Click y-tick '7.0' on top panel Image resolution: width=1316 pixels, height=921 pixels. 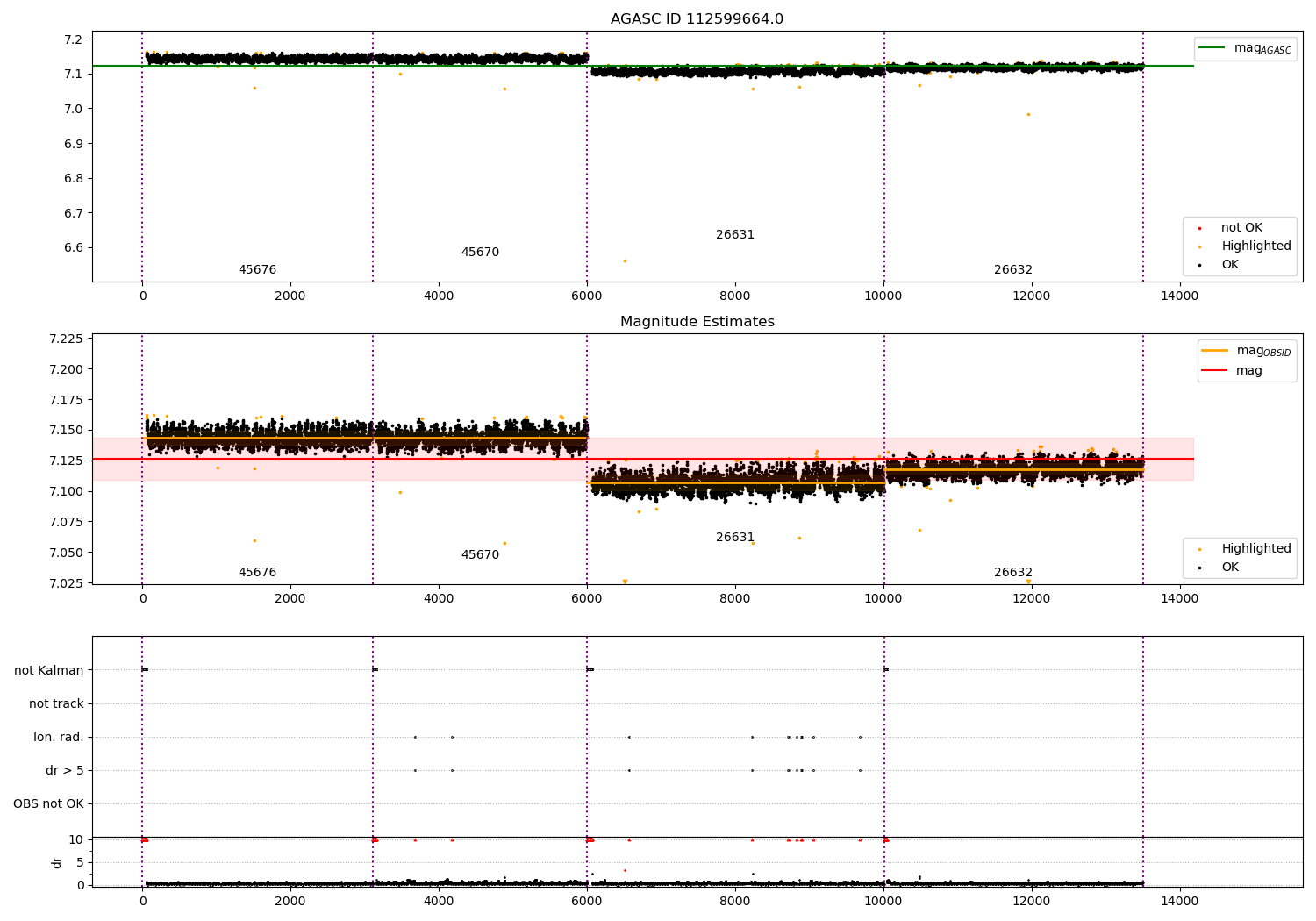74,109
